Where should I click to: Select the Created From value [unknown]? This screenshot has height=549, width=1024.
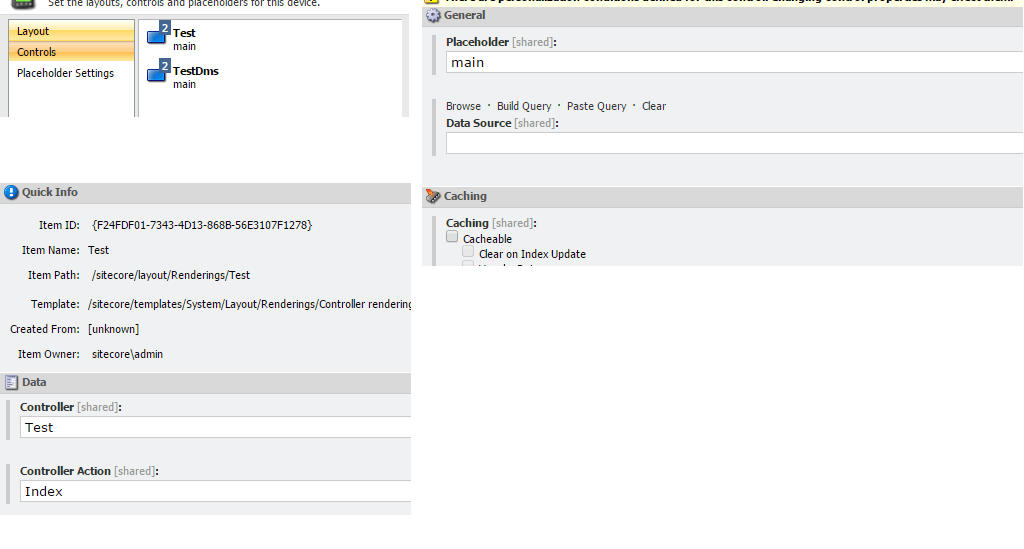[x=114, y=329]
